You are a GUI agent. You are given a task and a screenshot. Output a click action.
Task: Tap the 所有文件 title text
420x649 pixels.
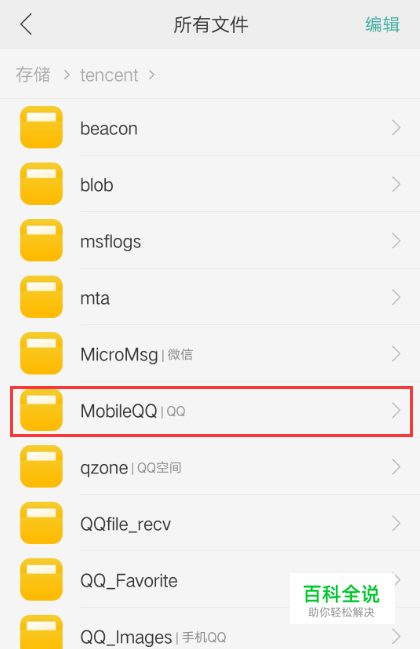point(211,24)
